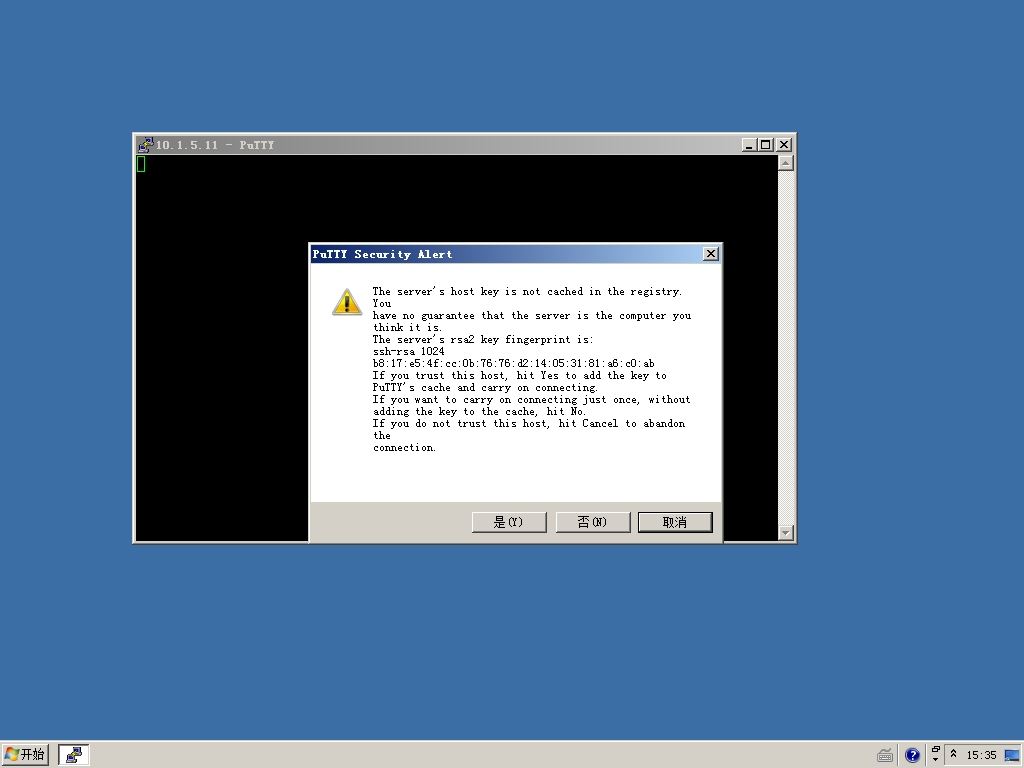
Task: Close the 10.1.5.11 PuTTY terminal window
Action: coord(784,144)
